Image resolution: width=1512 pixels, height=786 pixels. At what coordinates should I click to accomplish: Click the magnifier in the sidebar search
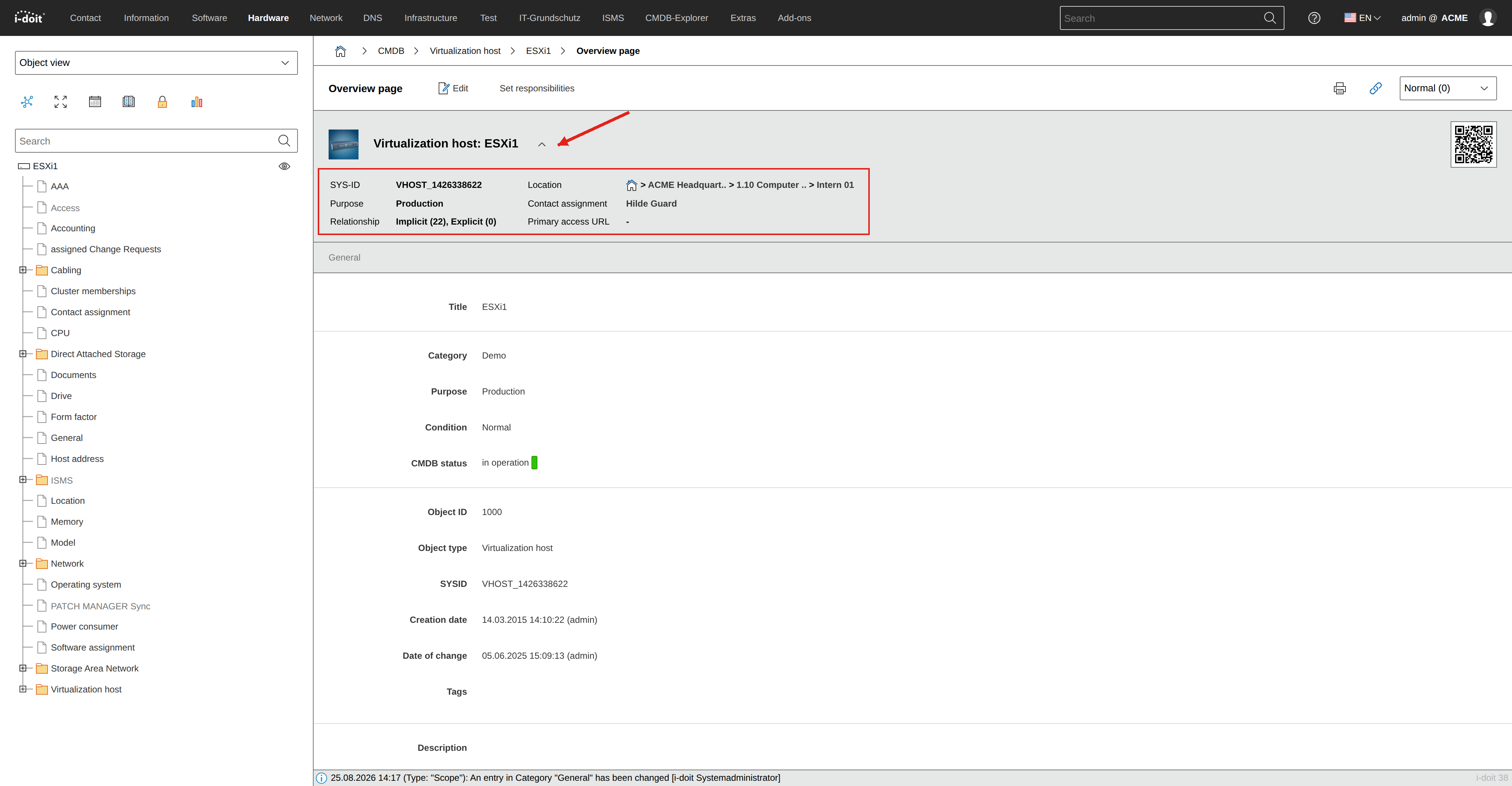(x=284, y=141)
